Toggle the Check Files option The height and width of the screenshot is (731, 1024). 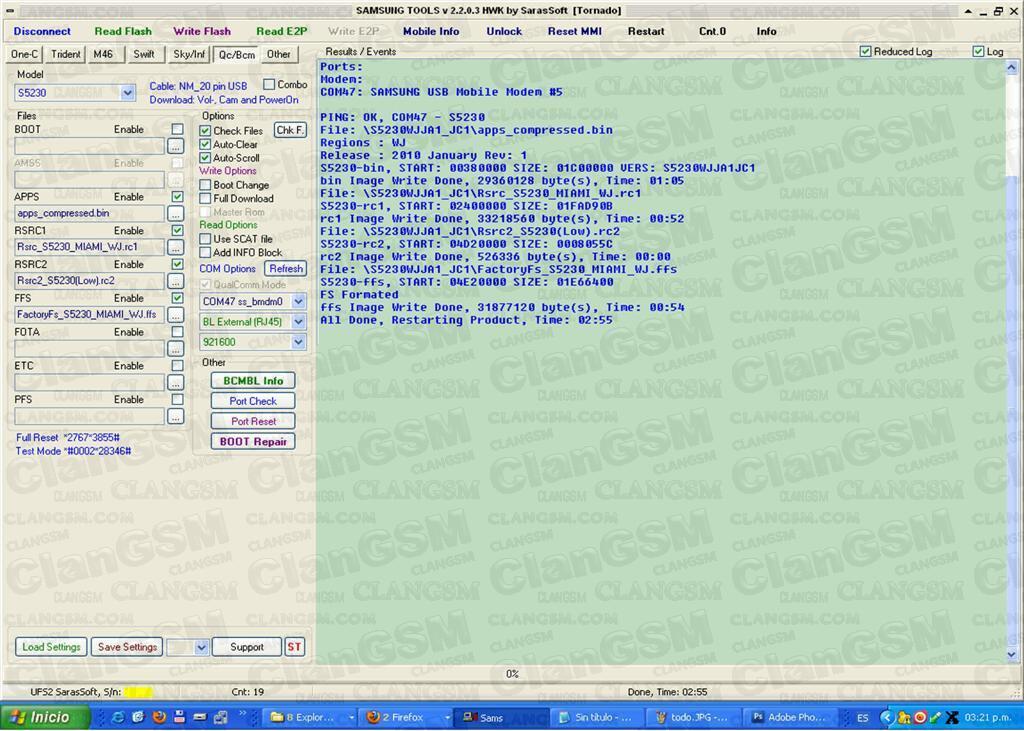205,131
